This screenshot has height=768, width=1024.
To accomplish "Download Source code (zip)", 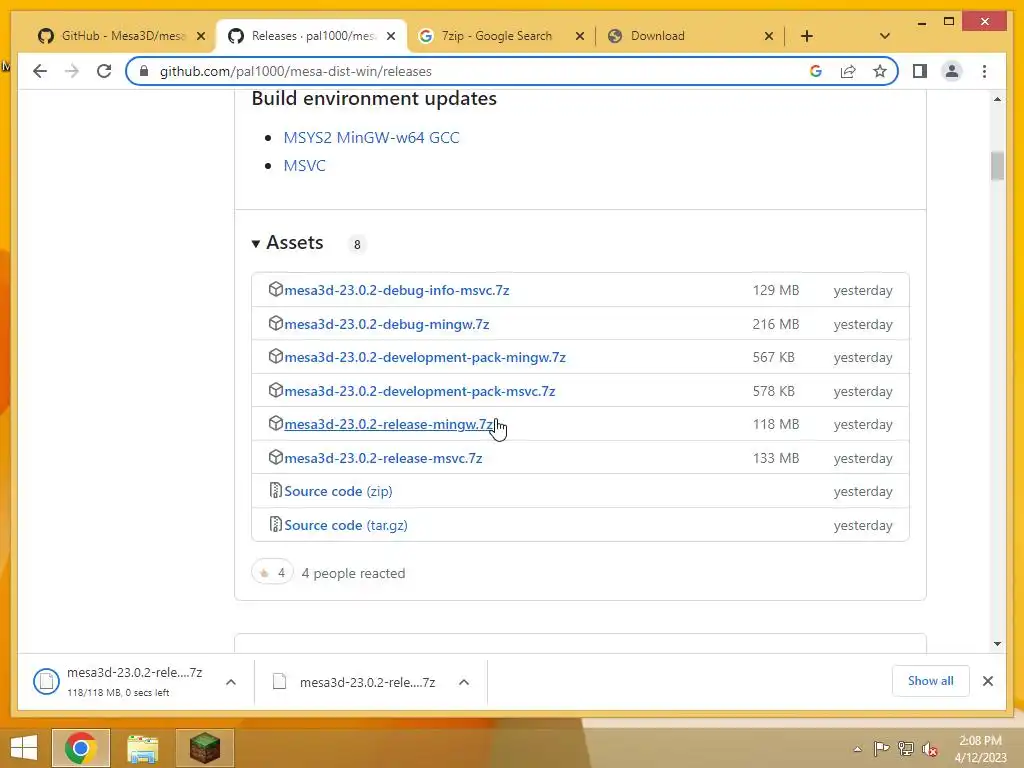I will (x=338, y=491).
